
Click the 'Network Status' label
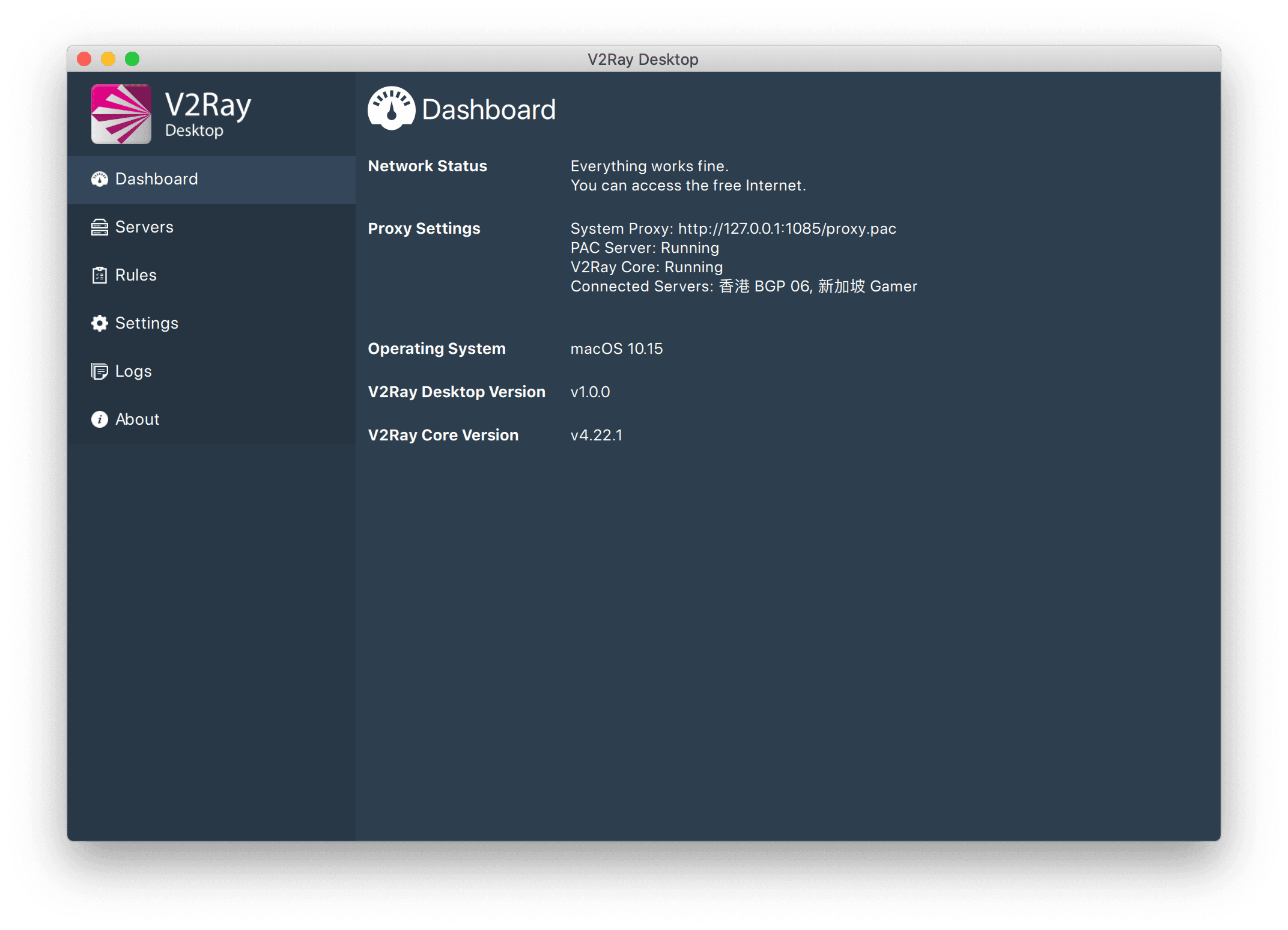coord(428,166)
